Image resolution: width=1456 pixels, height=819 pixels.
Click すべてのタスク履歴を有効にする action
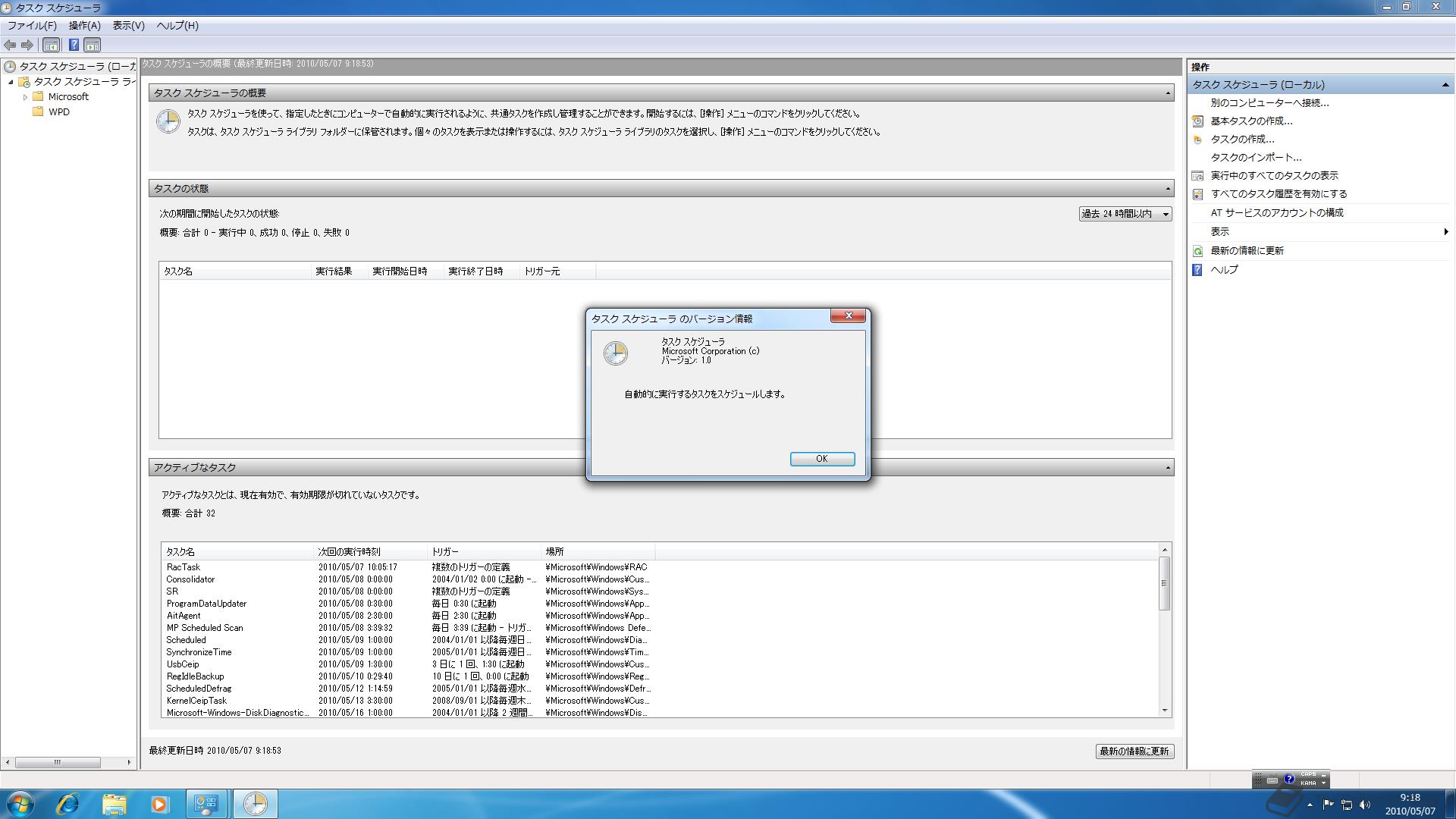coord(1279,194)
